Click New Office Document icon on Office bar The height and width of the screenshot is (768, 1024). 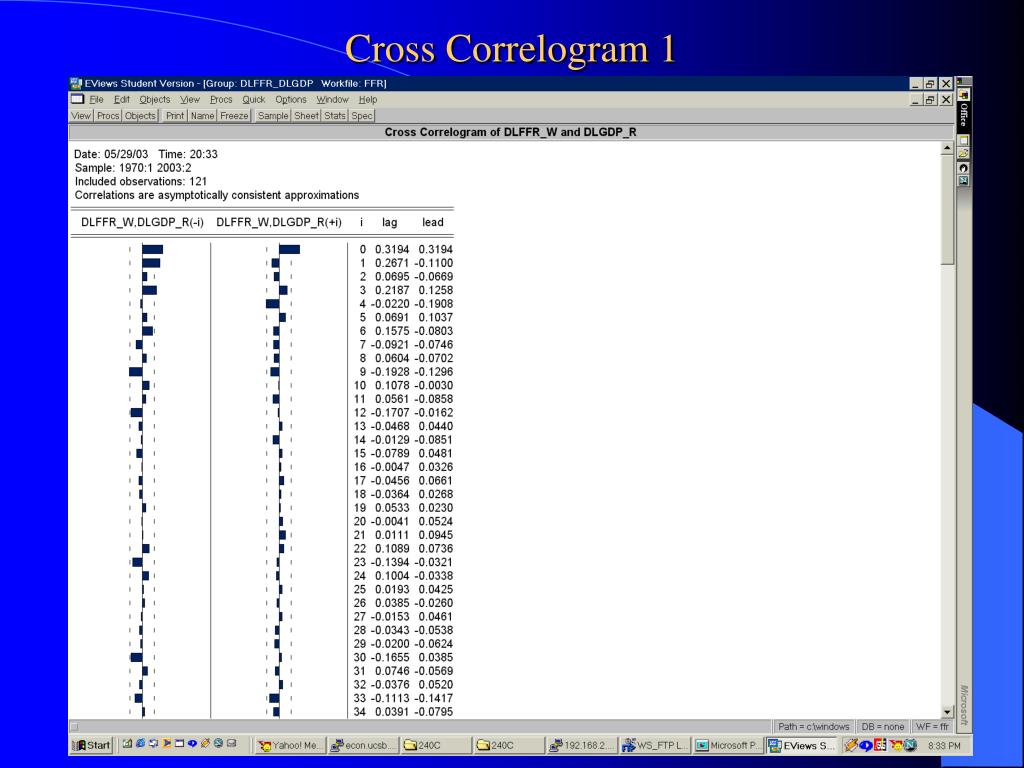[964, 140]
